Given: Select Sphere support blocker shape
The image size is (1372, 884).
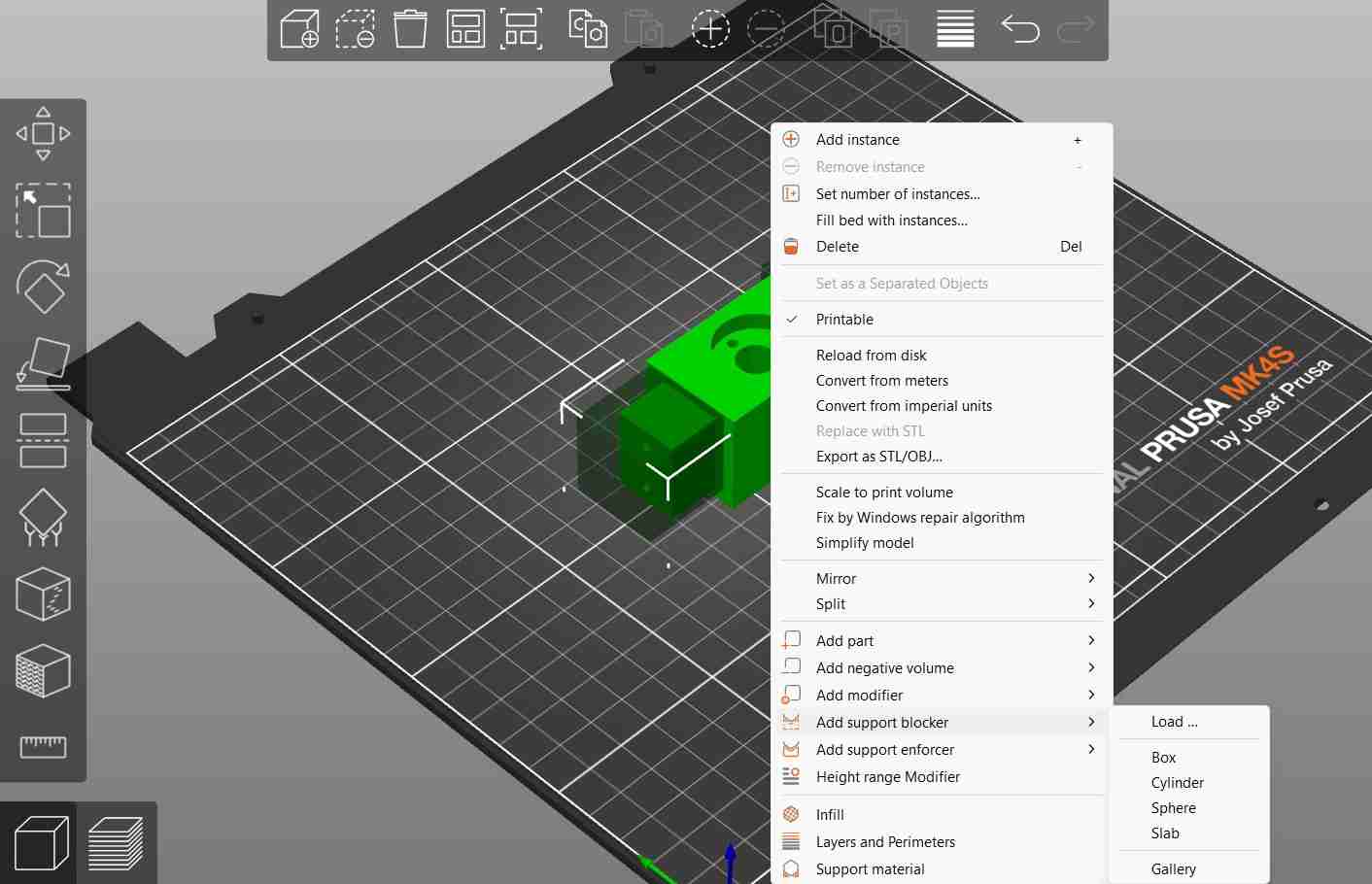Looking at the screenshot, I should pos(1189,808).
